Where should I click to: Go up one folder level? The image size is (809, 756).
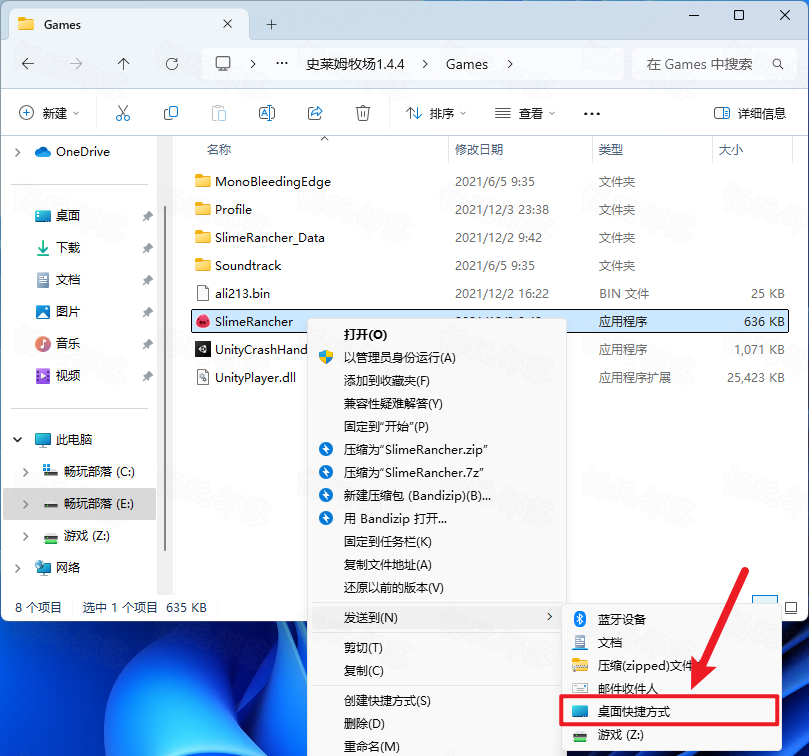pyautogui.click(x=123, y=64)
